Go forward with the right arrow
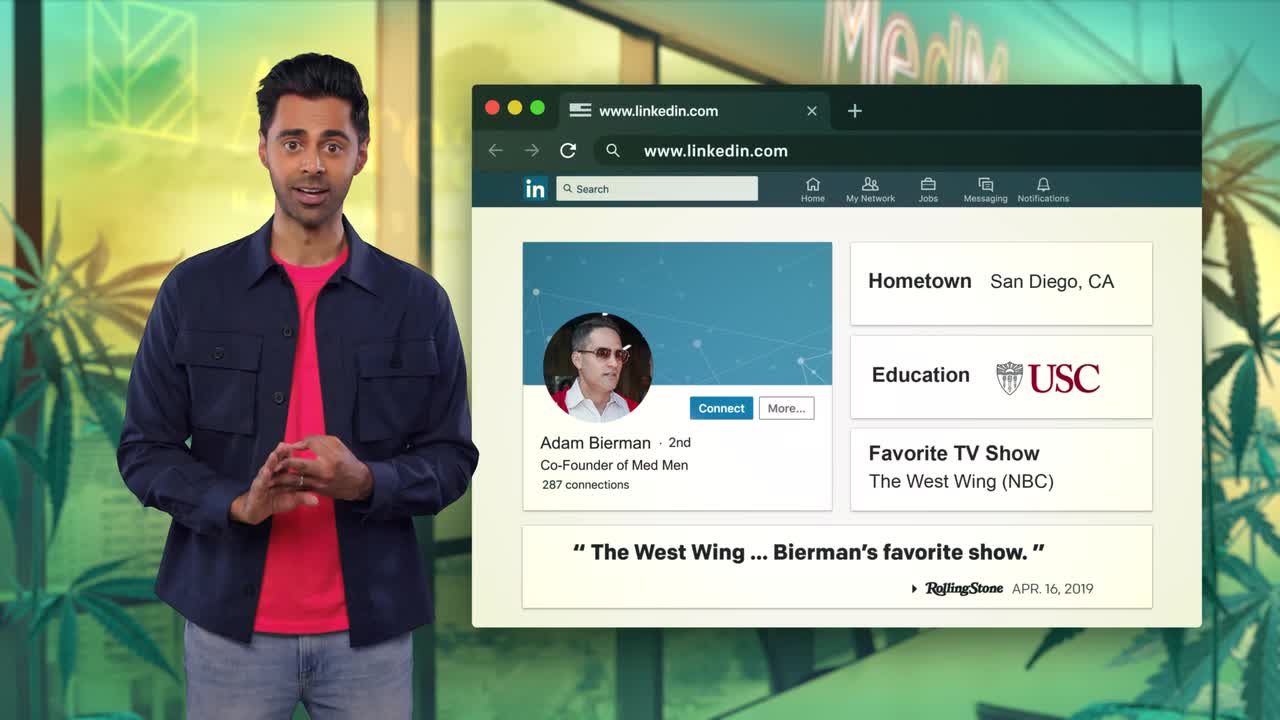 pos(532,150)
